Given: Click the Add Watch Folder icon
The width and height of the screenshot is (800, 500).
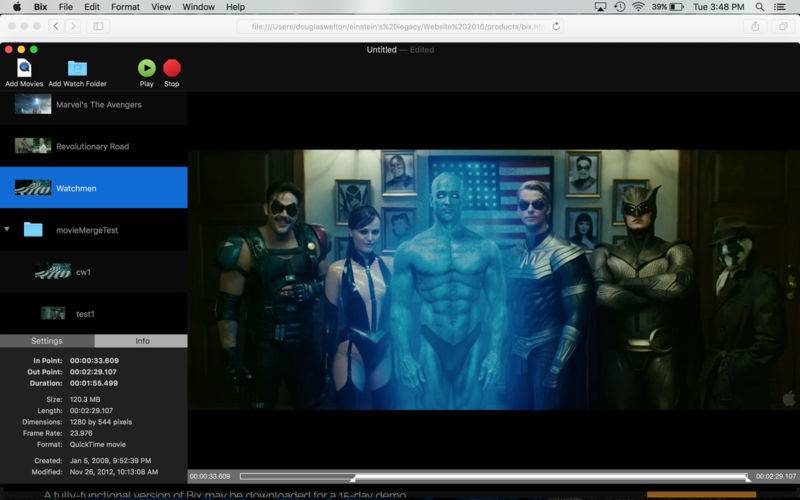Looking at the screenshot, I should coord(78,68).
